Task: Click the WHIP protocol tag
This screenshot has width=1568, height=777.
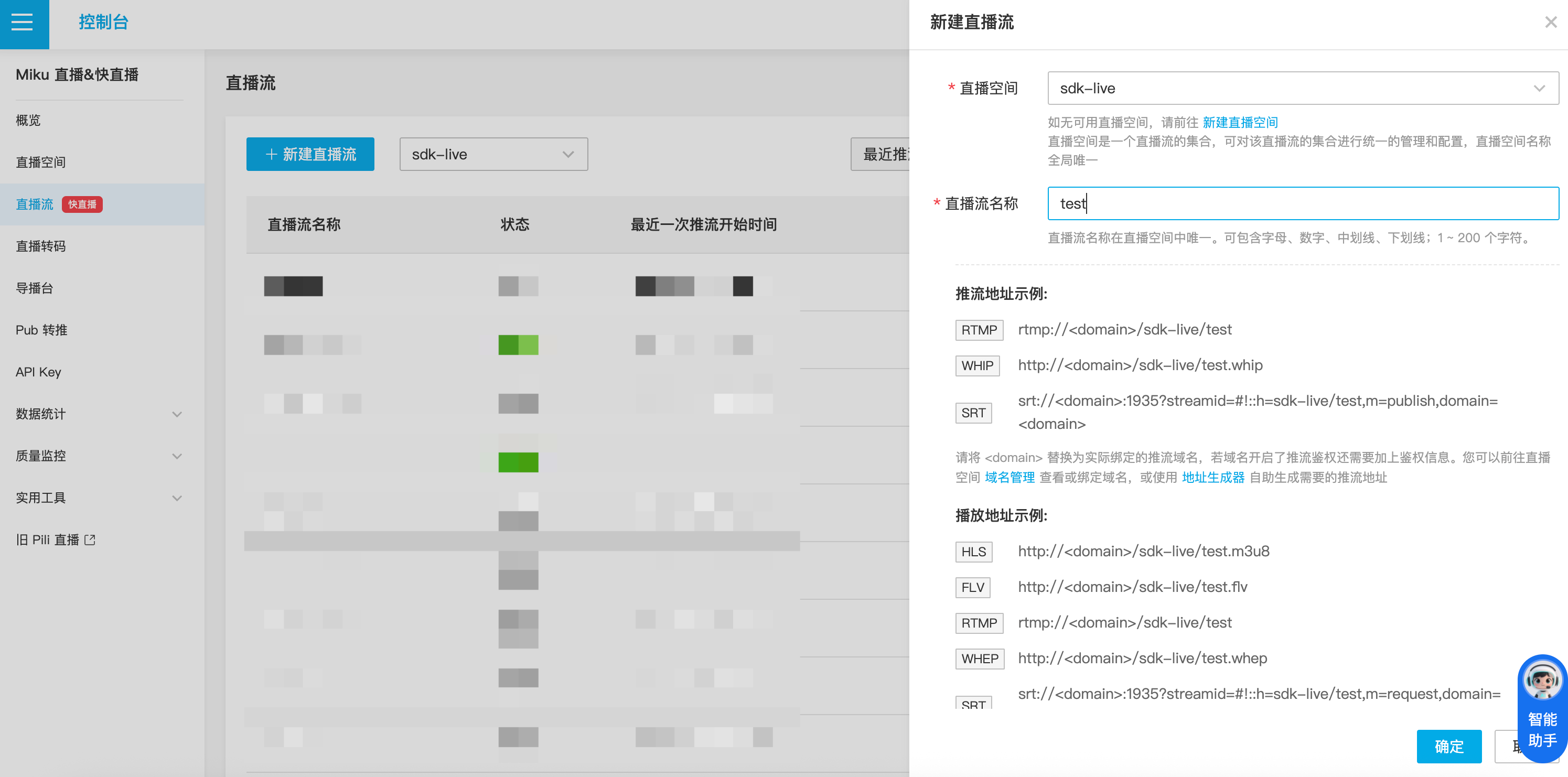Action: pyautogui.click(x=977, y=365)
